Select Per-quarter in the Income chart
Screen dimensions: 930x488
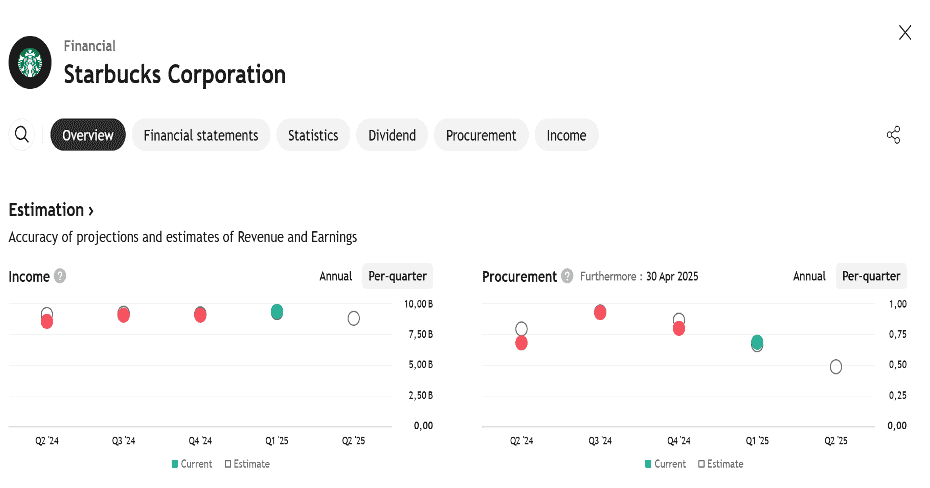(x=397, y=276)
